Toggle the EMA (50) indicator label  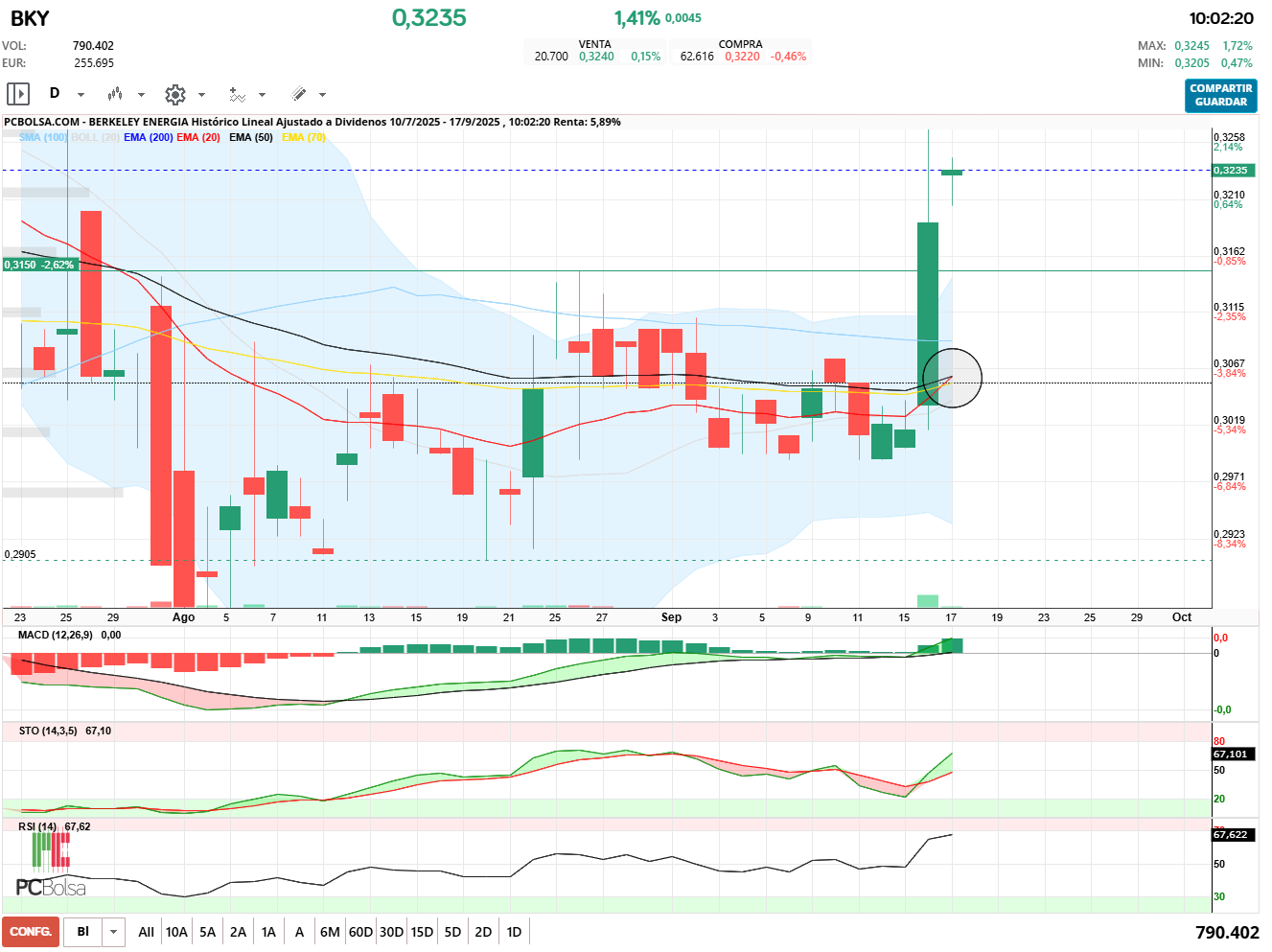coord(251,137)
